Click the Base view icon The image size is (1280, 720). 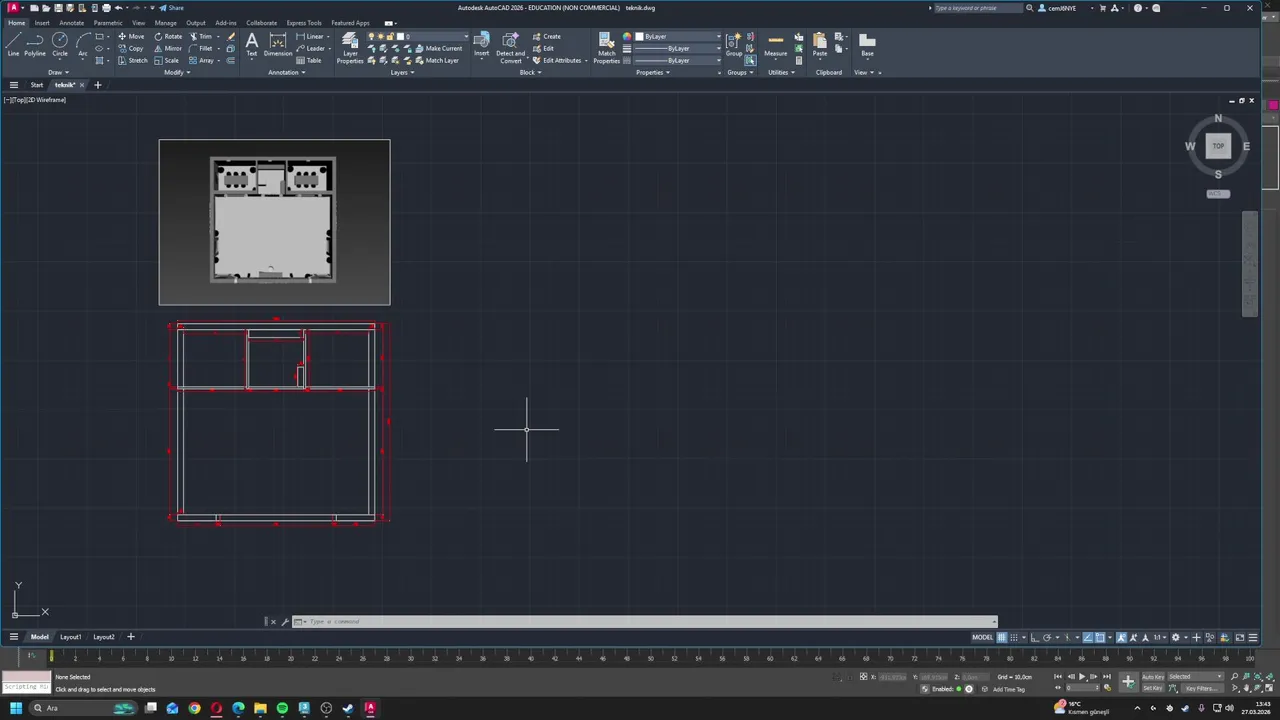(867, 45)
